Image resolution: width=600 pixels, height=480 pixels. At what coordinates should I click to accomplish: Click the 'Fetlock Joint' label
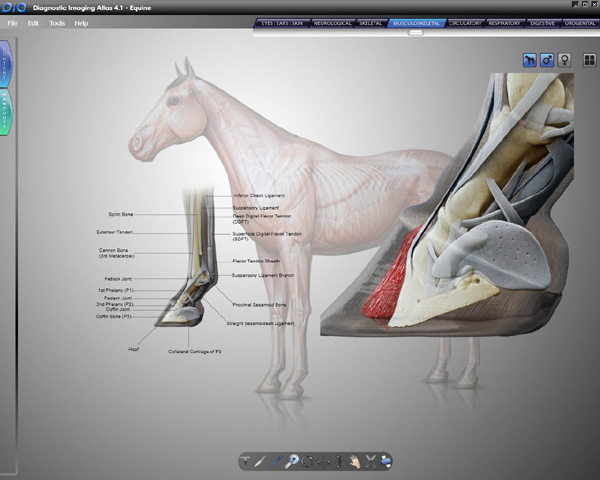coord(118,279)
